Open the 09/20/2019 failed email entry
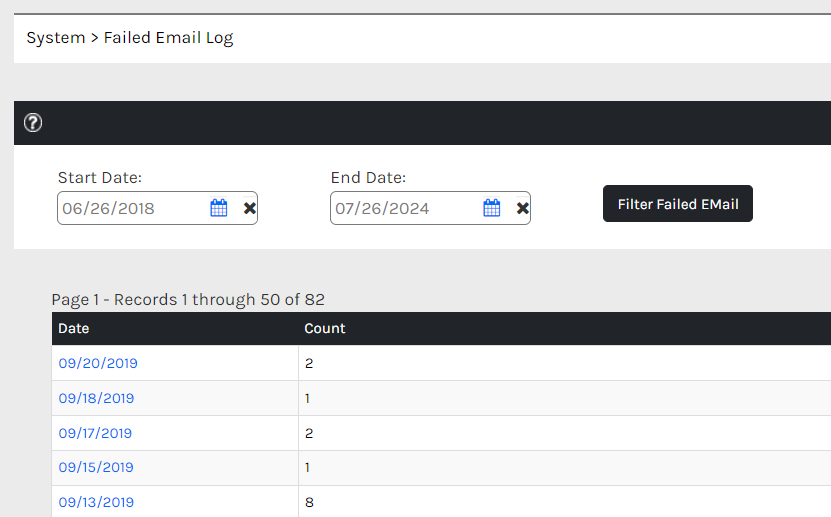This screenshot has width=831, height=517. tap(98, 363)
